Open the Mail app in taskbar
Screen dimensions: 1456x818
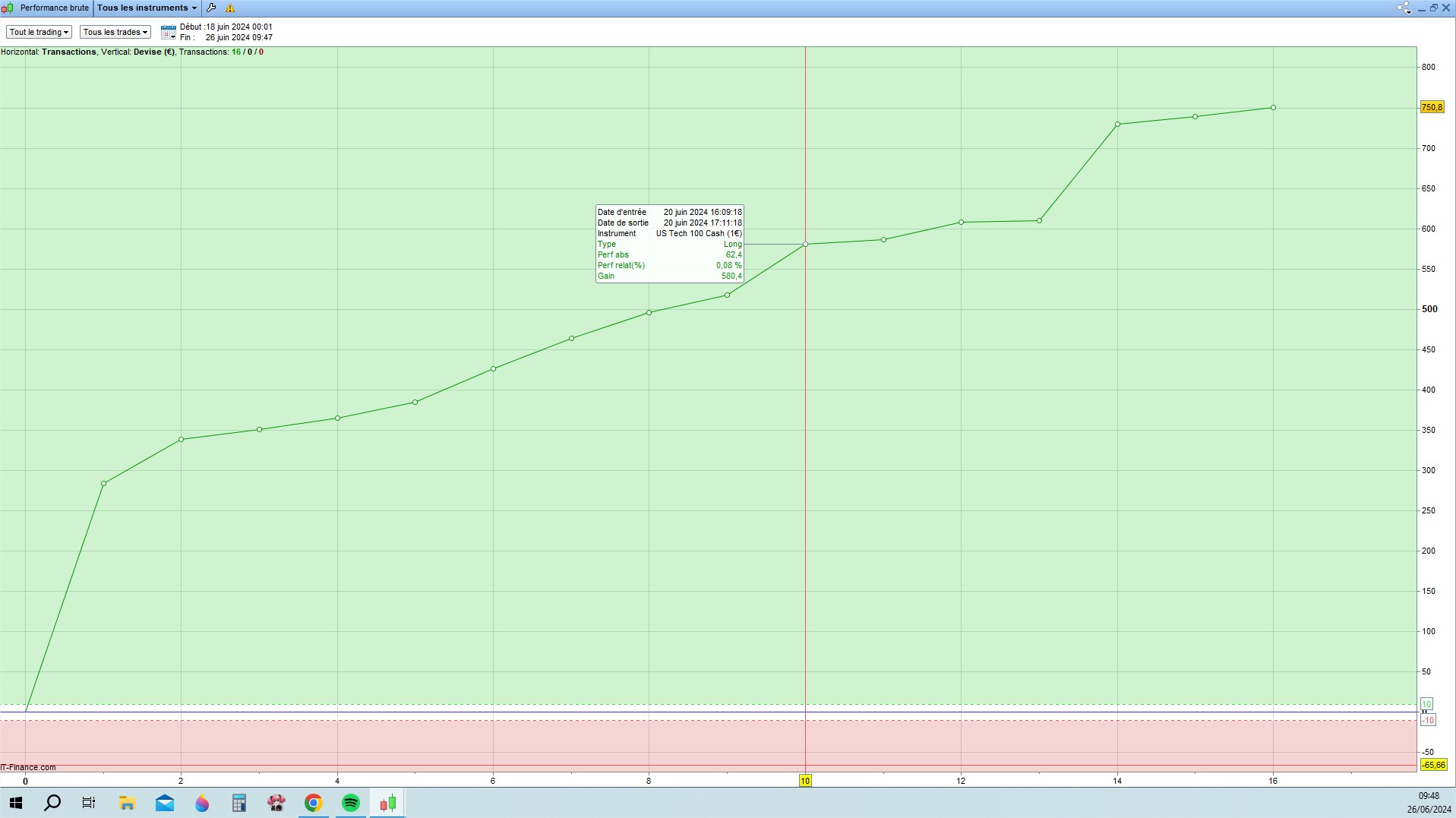point(165,803)
